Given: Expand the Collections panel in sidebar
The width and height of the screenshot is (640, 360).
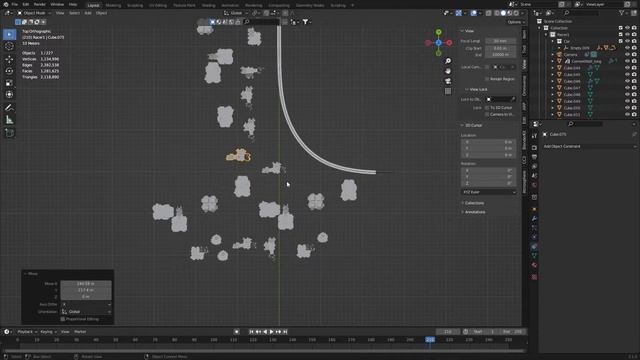Looking at the screenshot, I should click(474, 203).
